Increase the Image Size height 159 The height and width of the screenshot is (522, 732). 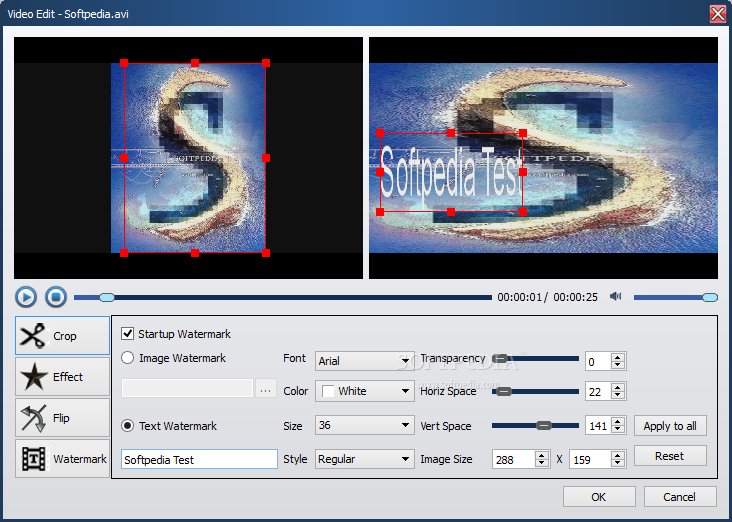point(618,456)
